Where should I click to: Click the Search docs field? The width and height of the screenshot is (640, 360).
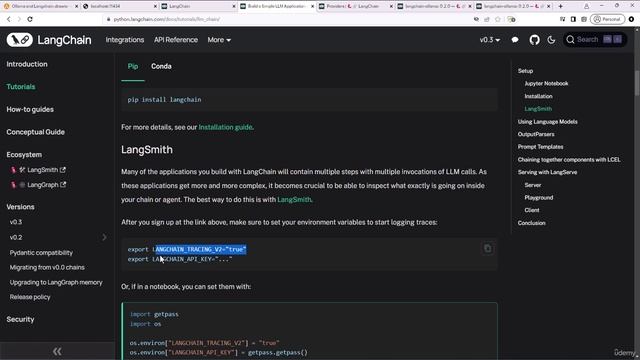coord(595,40)
